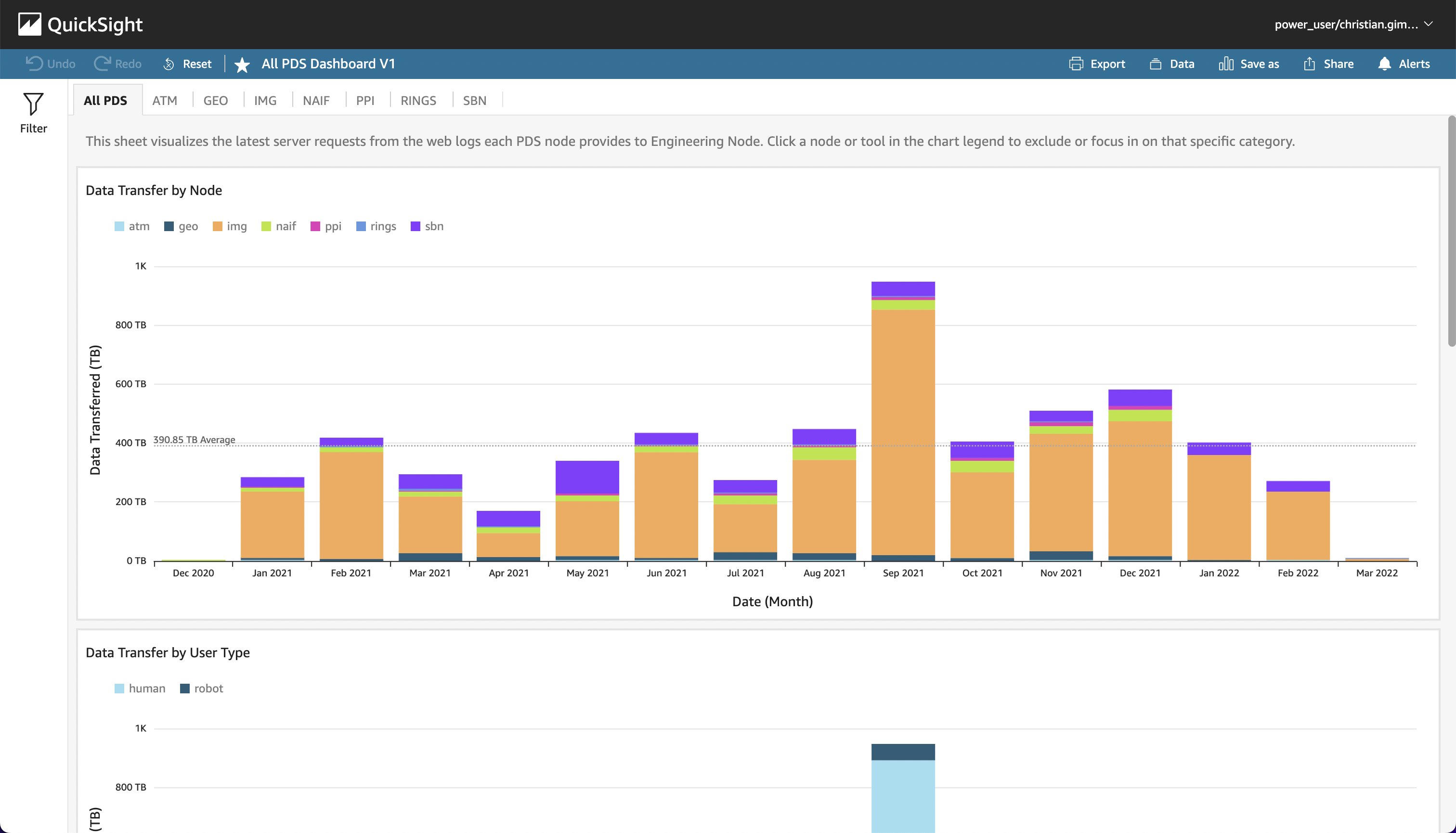This screenshot has height=833, width=1456.
Task: Click the Redo arrow icon
Action: tap(102, 64)
